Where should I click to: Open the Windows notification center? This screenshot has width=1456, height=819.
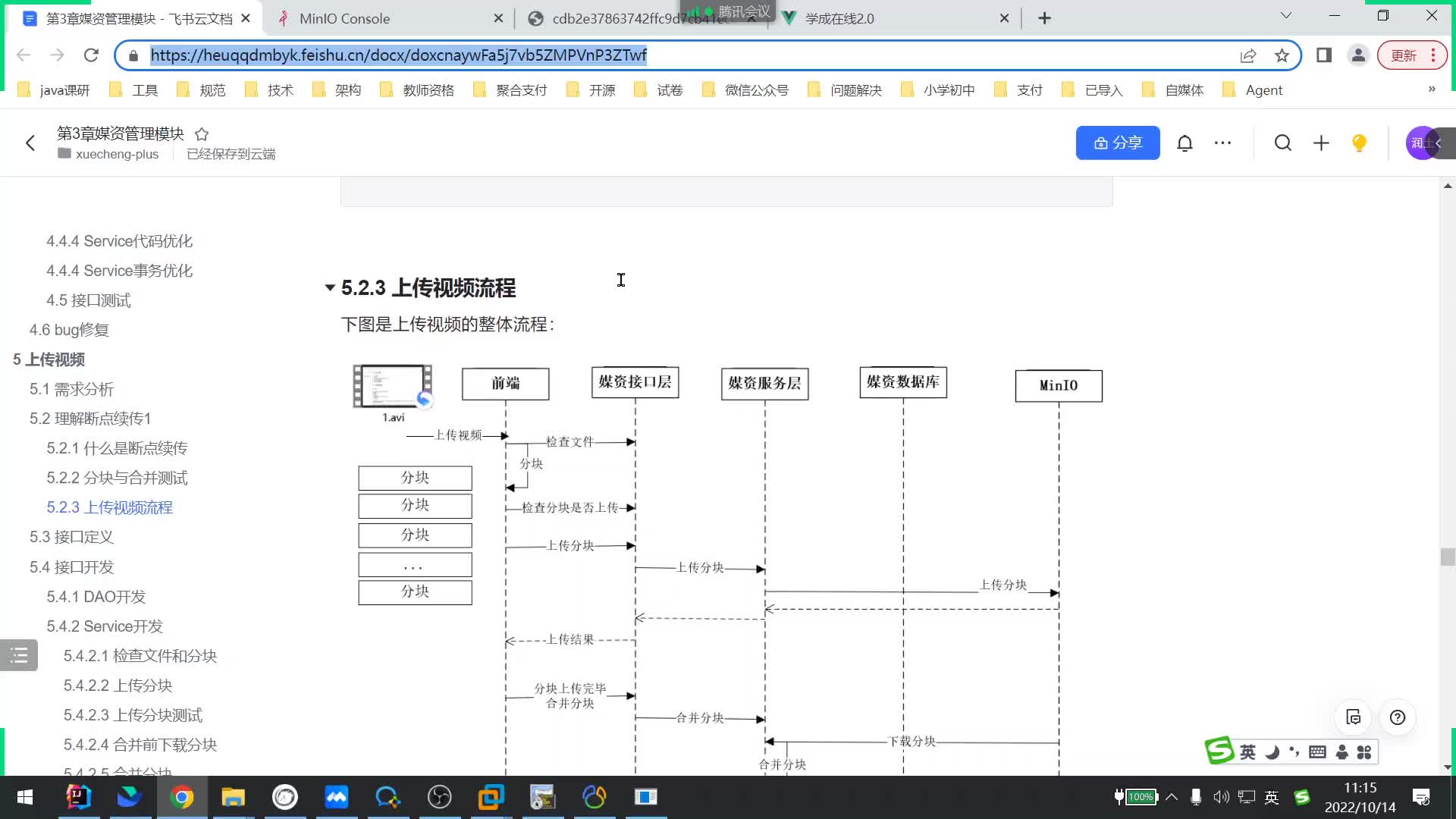[1421, 797]
